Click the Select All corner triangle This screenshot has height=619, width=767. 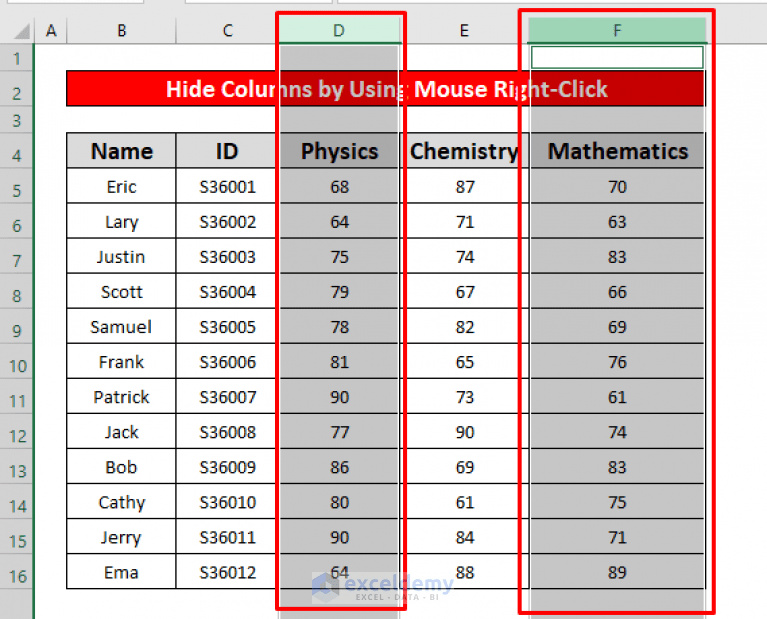tap(22, 31)
